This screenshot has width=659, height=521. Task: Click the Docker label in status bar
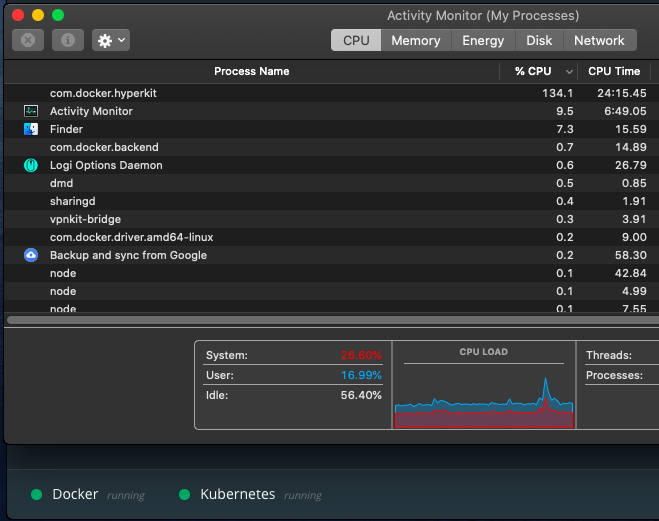pos(75,494)
